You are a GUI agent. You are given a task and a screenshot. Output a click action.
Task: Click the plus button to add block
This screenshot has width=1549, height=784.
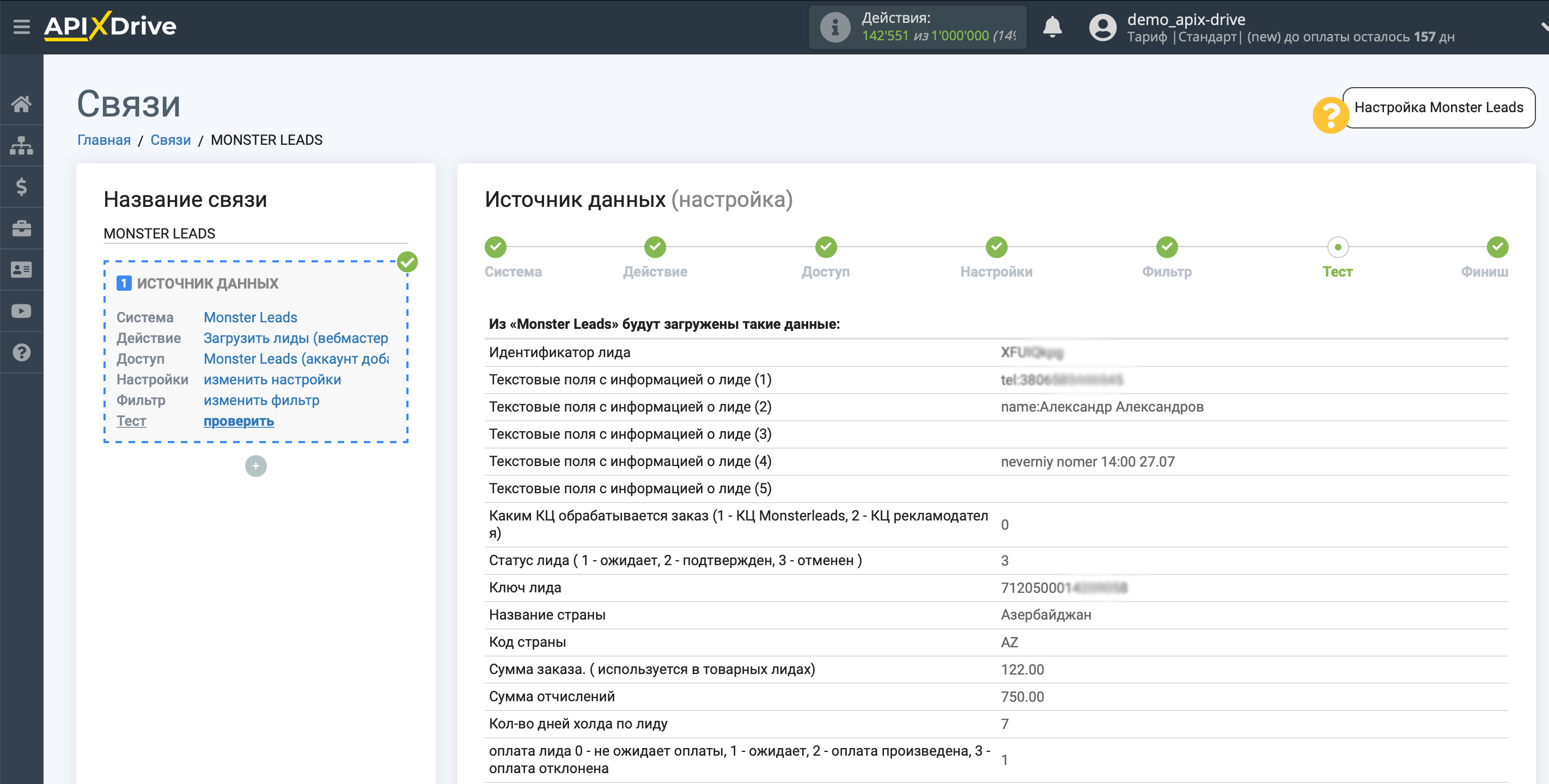255,466
